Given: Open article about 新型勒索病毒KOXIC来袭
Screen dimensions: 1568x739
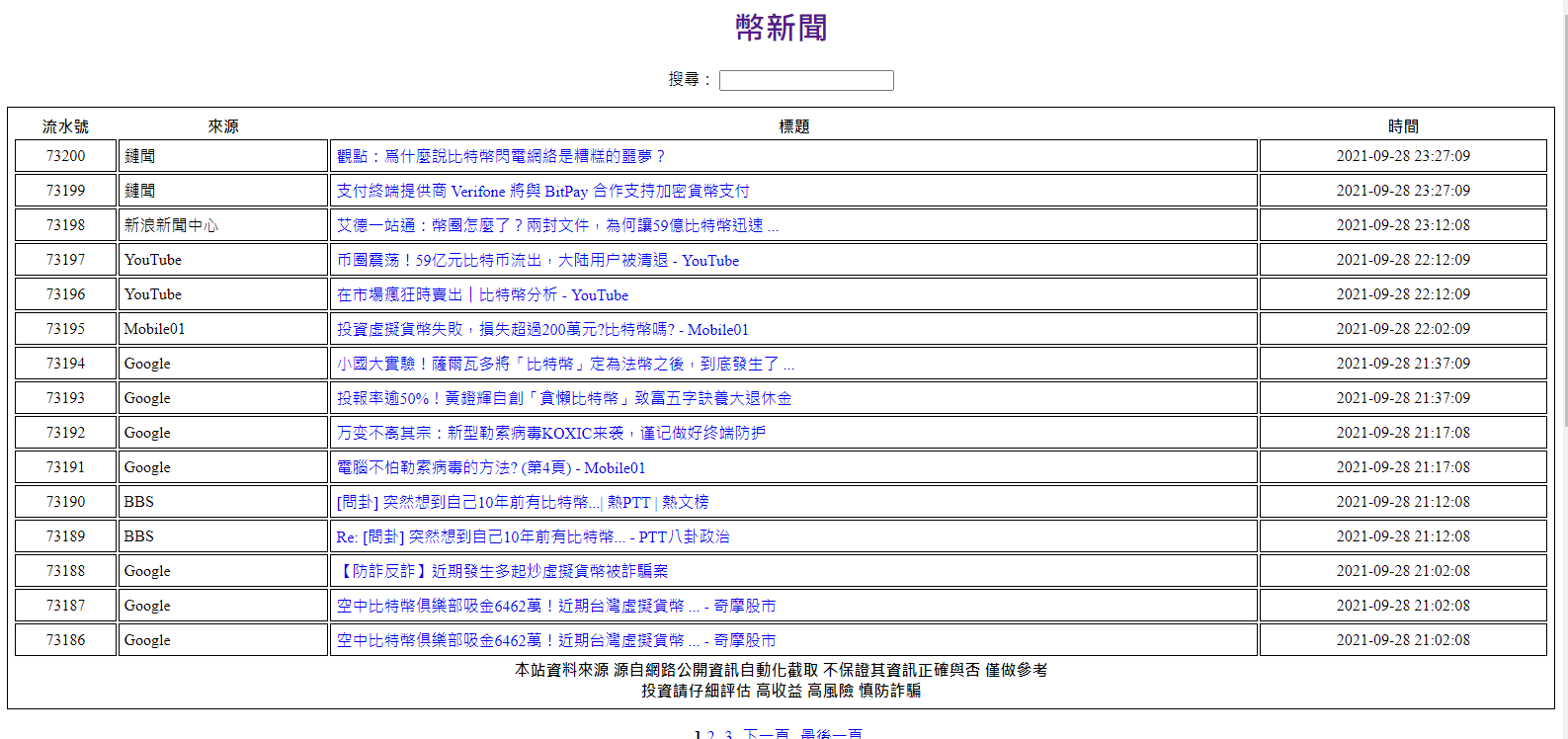Looking at the screenshot, I should point(550,433).
